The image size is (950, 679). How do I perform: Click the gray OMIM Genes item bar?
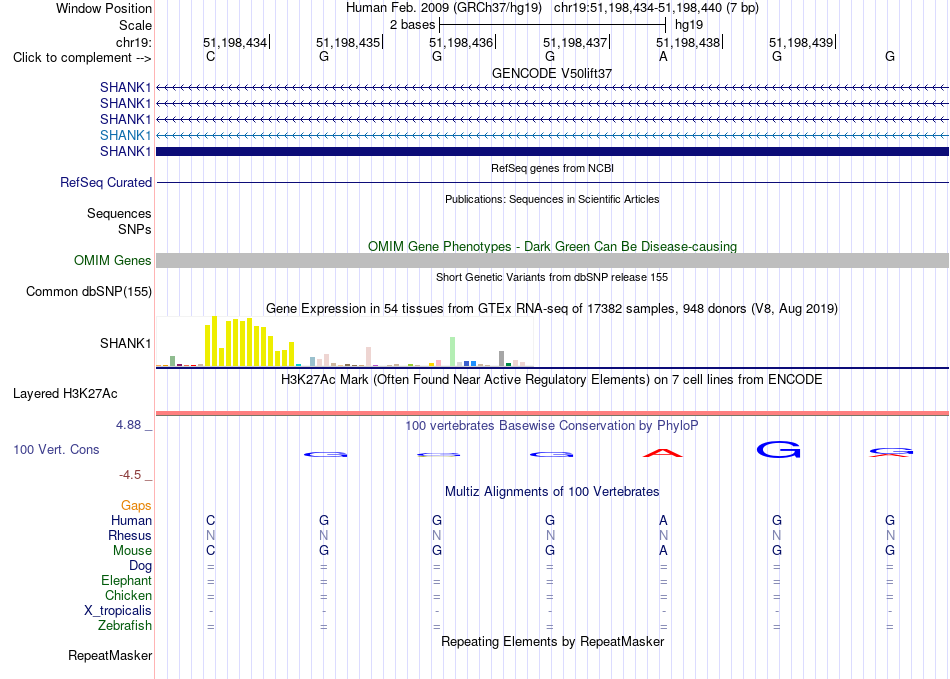coord(553,260)
